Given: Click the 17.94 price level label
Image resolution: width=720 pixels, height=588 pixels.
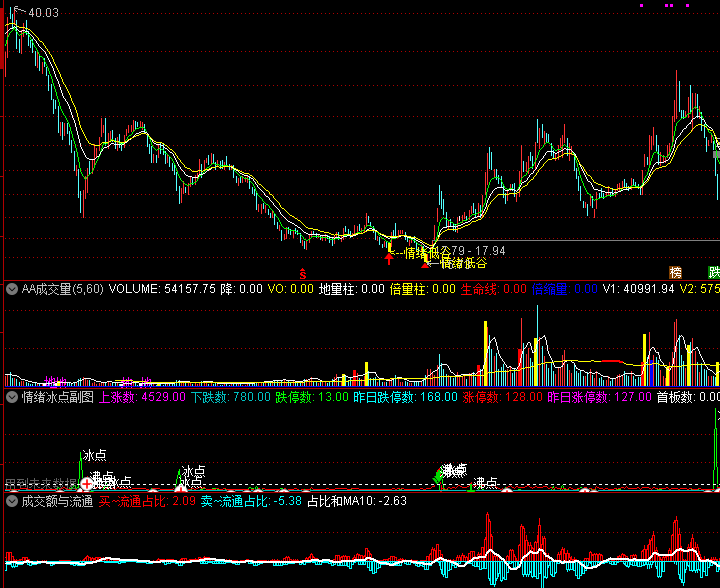Looking at the screenshot, I should click(x=490, y=251).
